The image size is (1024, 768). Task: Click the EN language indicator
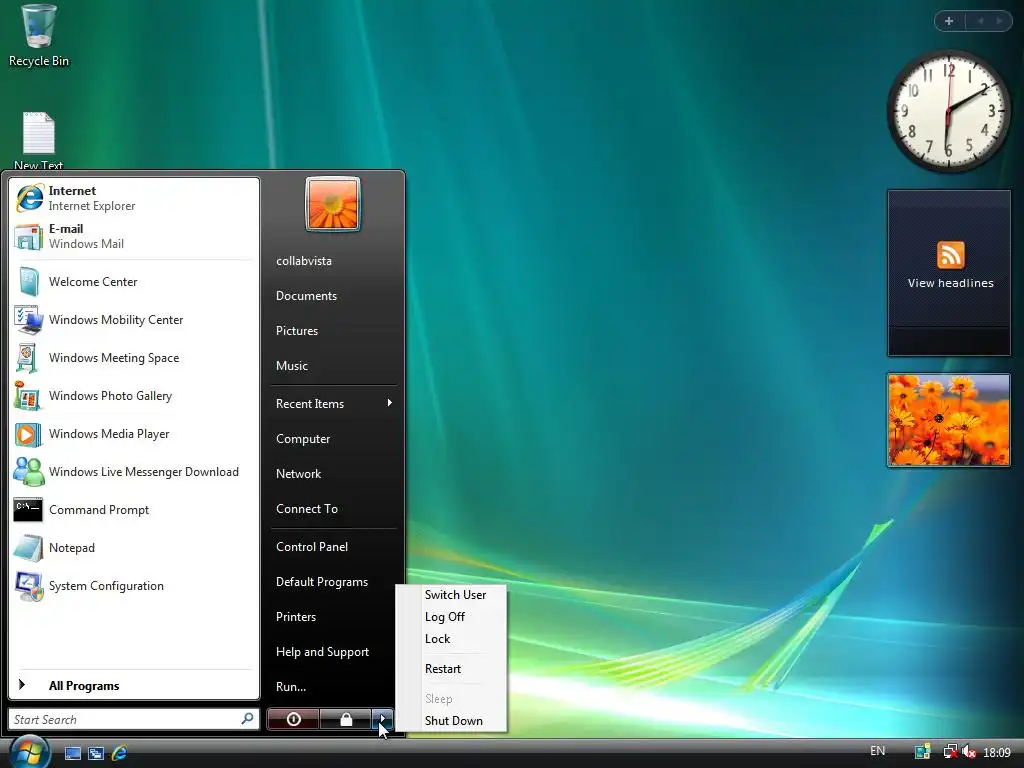pos(878,751)
